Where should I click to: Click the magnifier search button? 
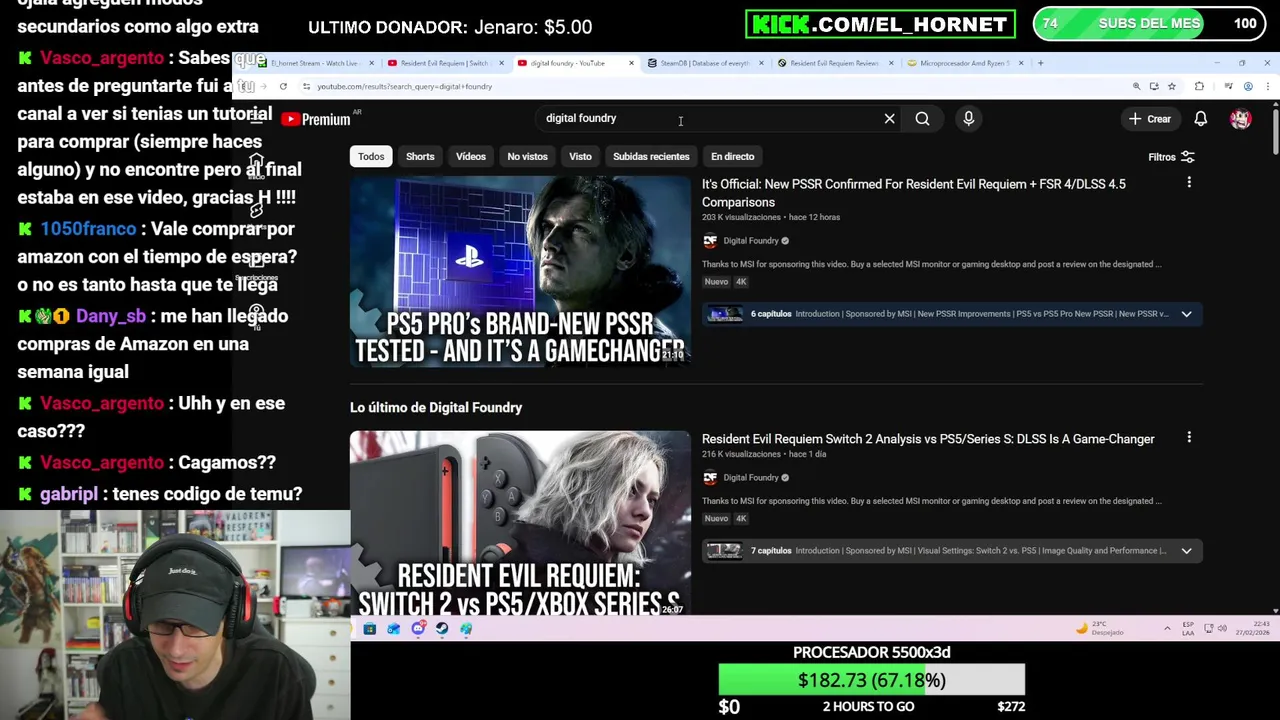pyautogui.click(x=922, y=119)
